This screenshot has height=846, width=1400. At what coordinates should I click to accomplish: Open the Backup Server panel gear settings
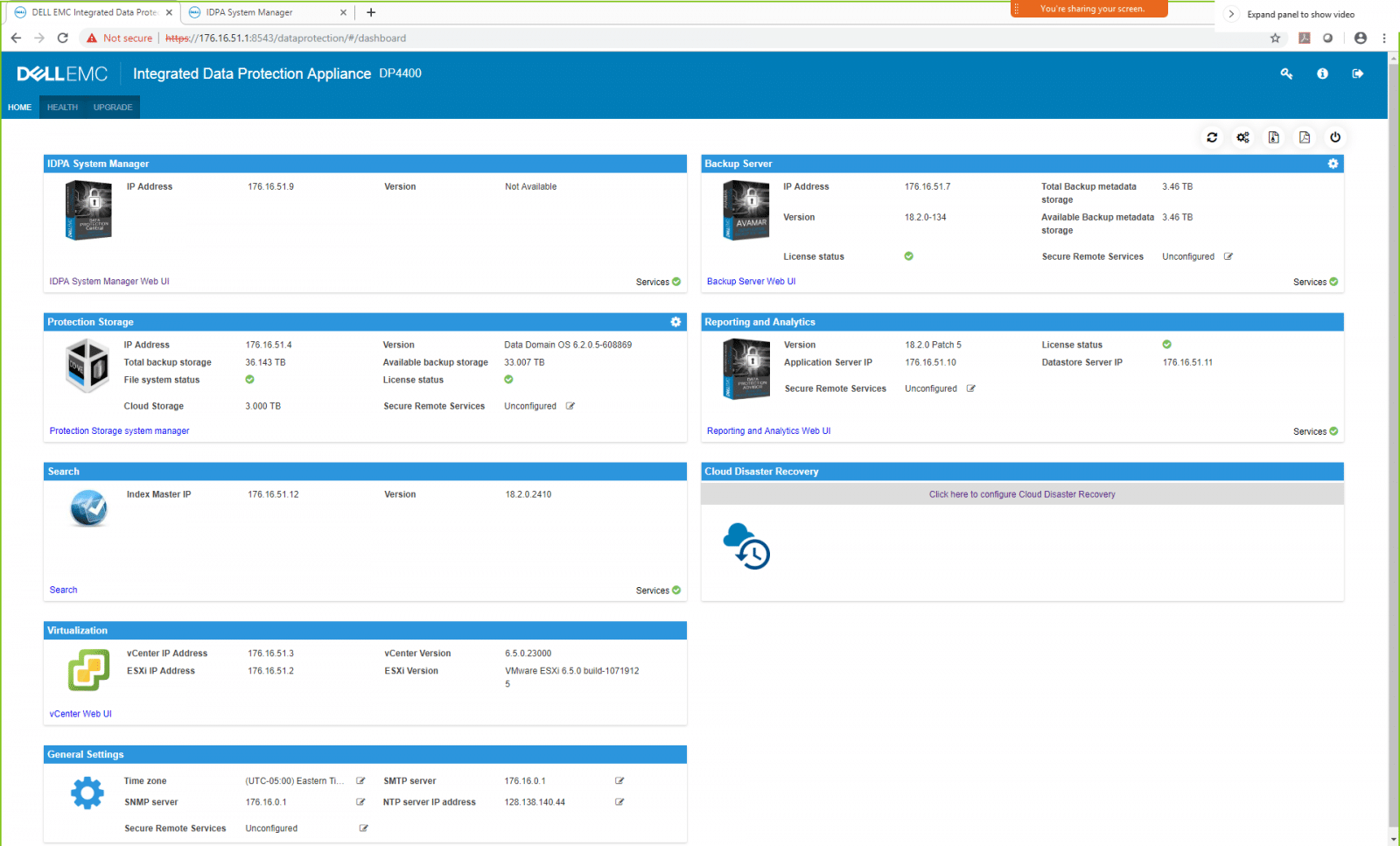pyautogui.click(x=1333, y=164)
